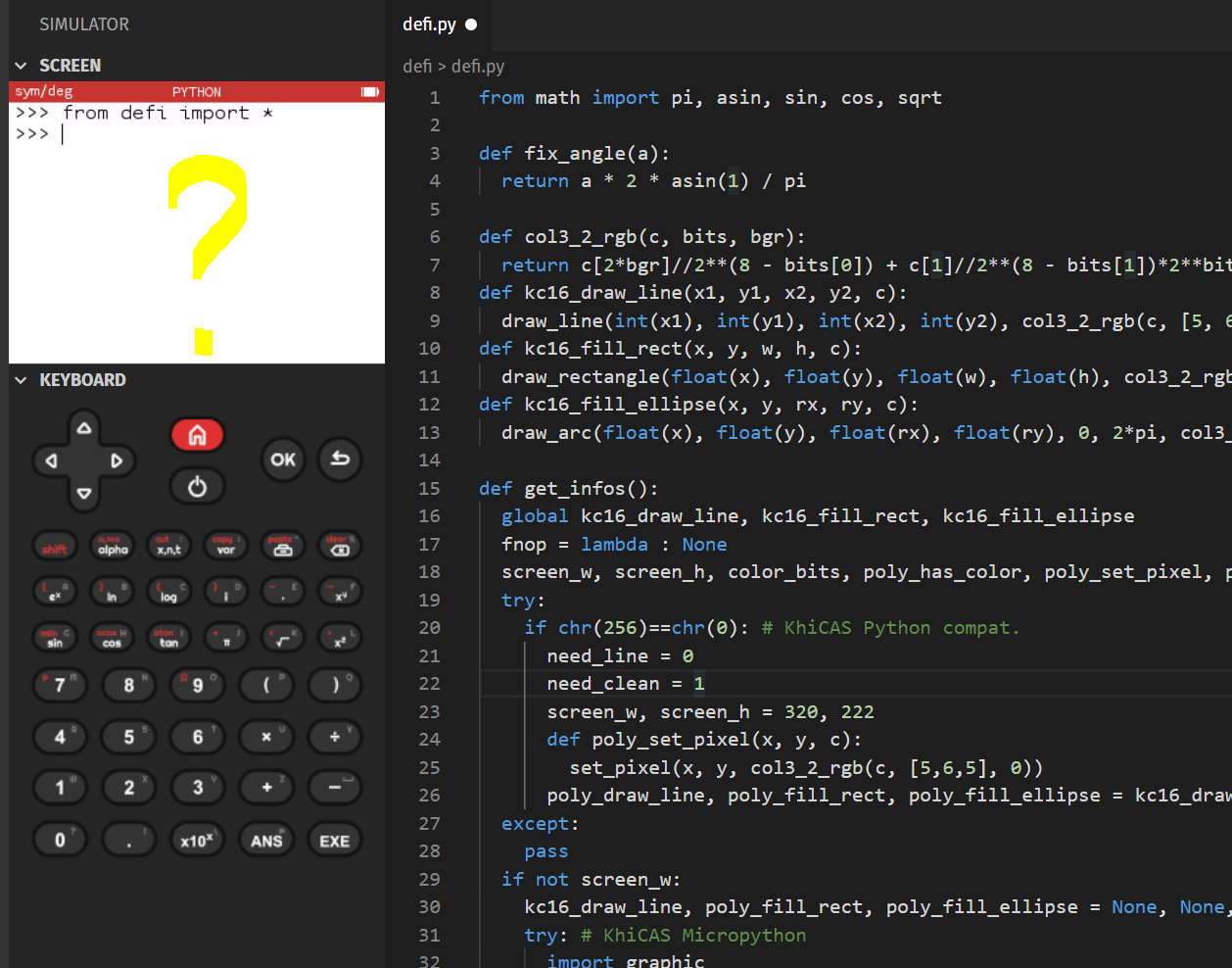Click the division key
This screenshot has width=1232, height=968.
click(335, 736)
